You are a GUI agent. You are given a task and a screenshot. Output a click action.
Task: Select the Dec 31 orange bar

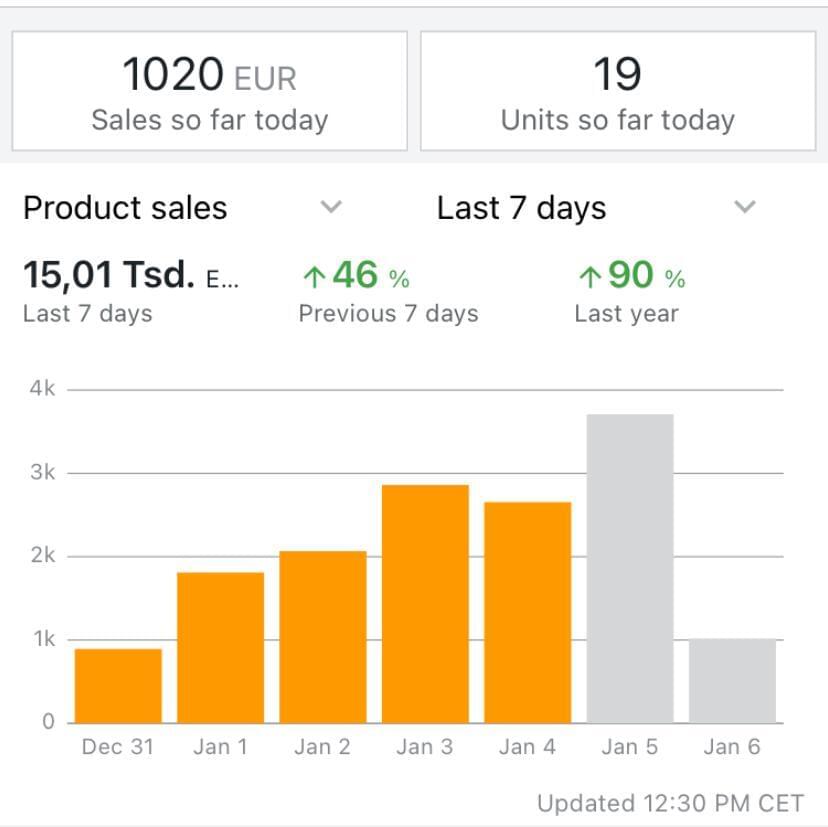coord(118,685)
